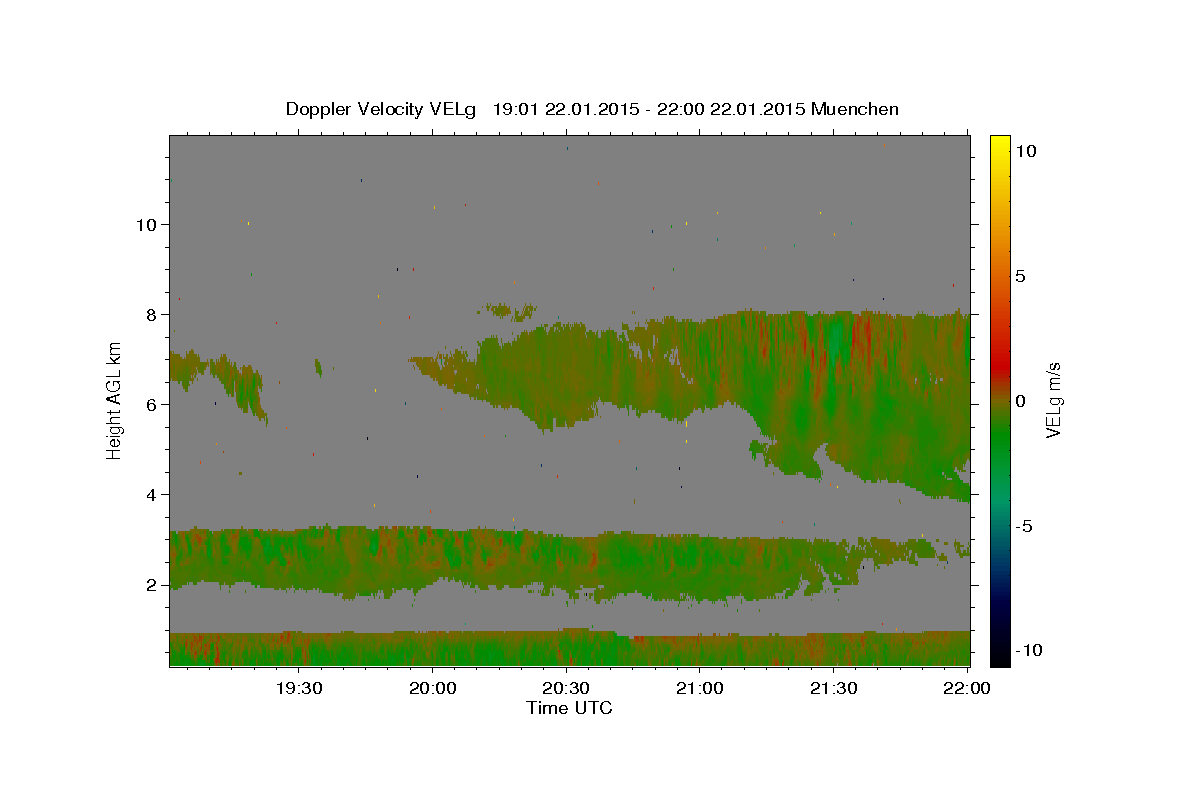The height and width of the screenshot is (800, 1200).
Task: Click the yellow top of the colorbar
Action: coord(1000,140)
